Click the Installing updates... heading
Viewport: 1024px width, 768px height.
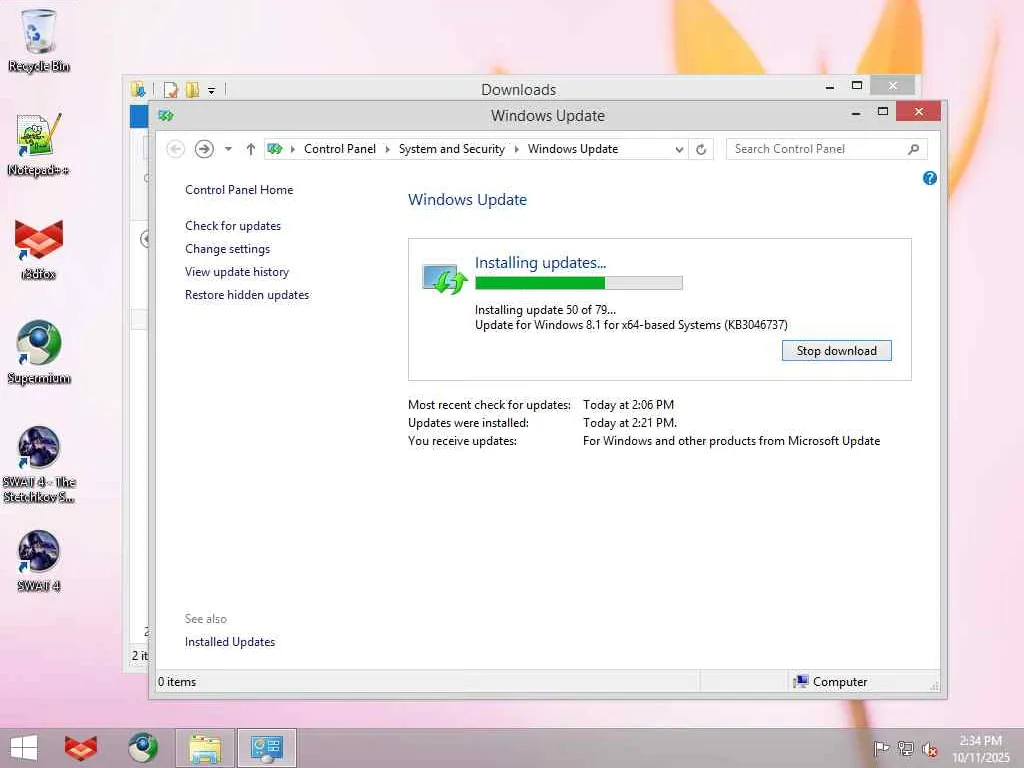(x=540, y=263)
